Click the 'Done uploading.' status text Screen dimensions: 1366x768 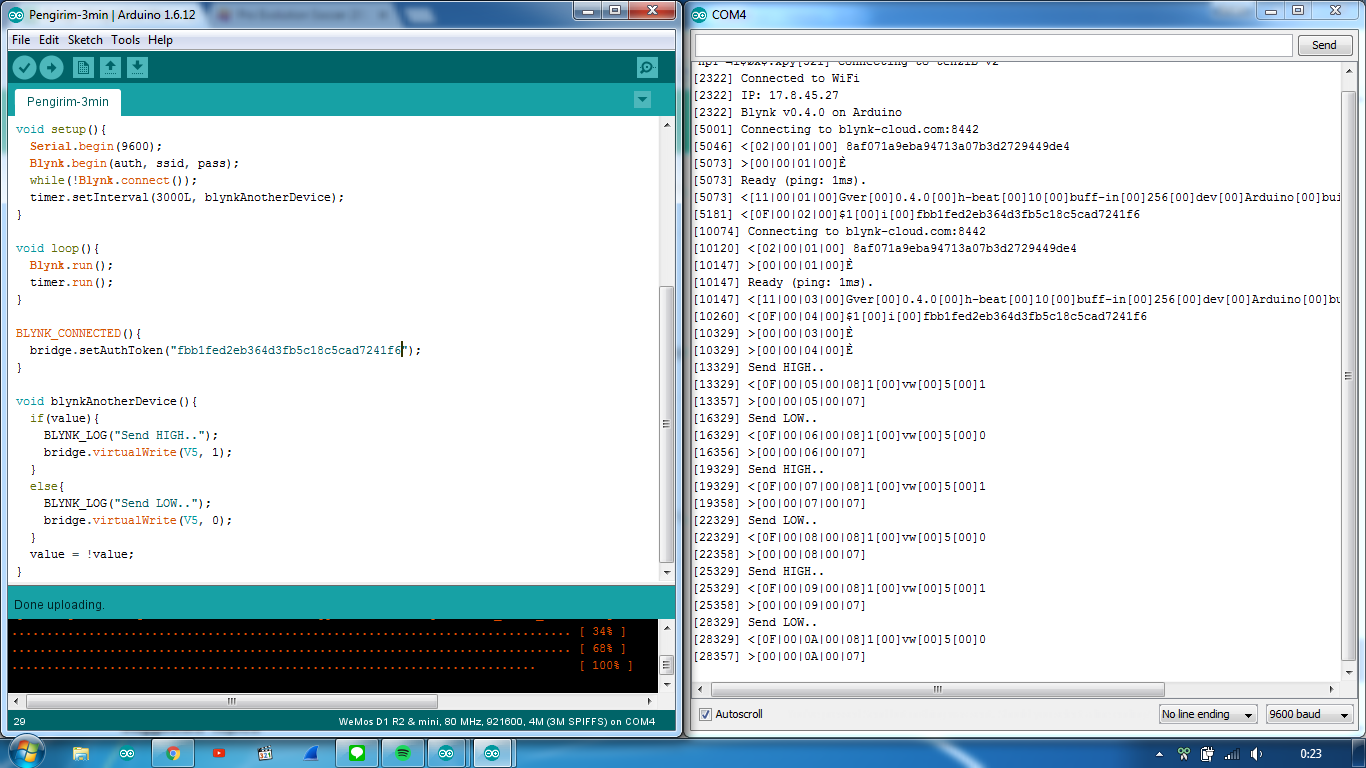pyautogui.click(x=59, y=605)
